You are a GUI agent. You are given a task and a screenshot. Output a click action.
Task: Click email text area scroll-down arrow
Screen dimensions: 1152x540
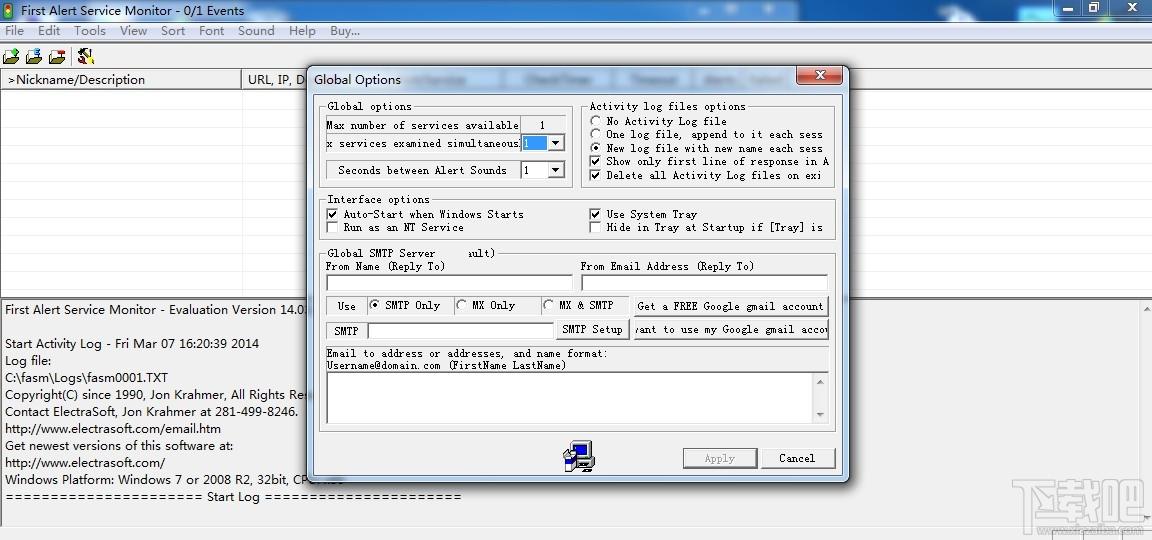[x=821, y=415]
